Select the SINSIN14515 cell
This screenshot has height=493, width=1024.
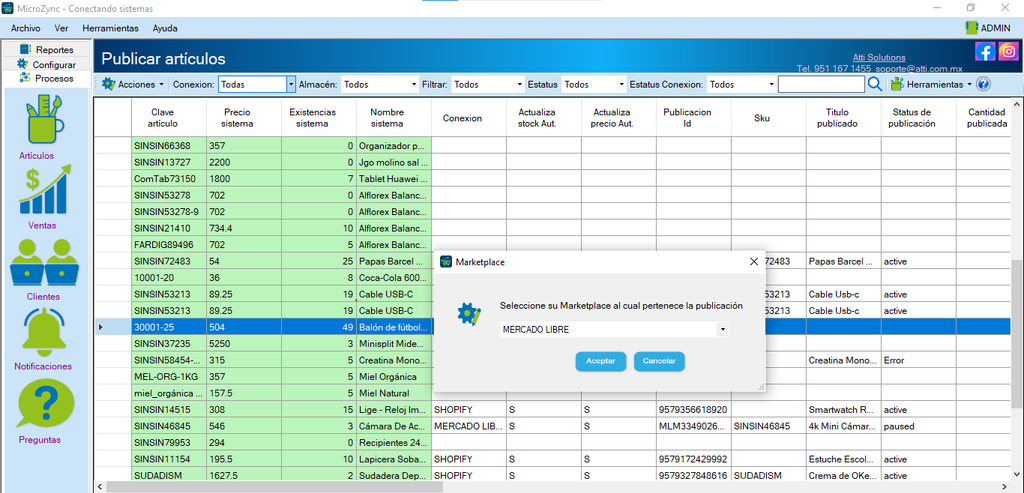pyautogui.click(x=169, y=409)
